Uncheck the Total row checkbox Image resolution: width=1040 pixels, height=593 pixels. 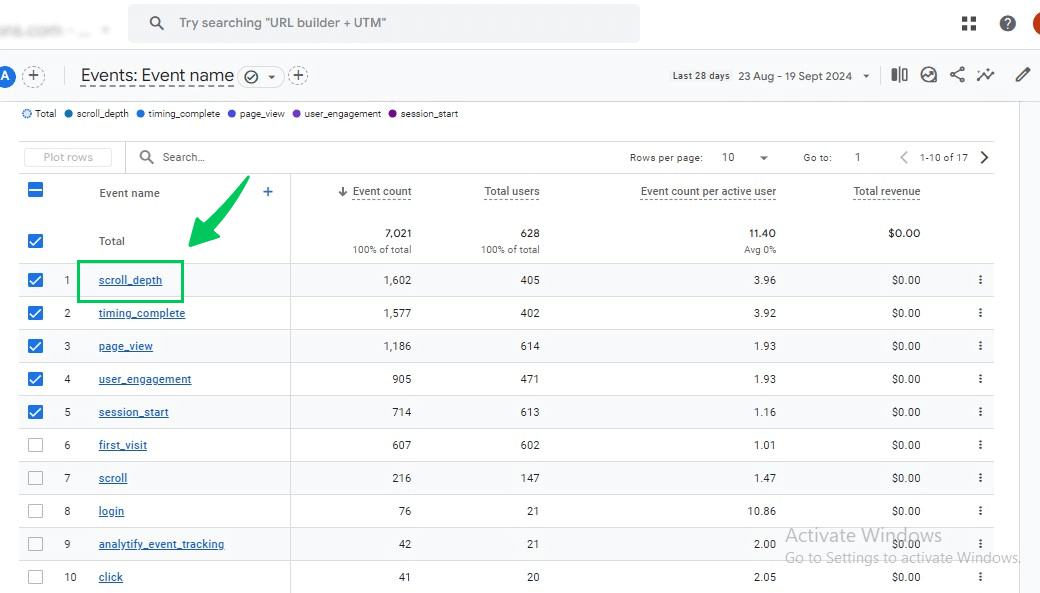(36, 241)
